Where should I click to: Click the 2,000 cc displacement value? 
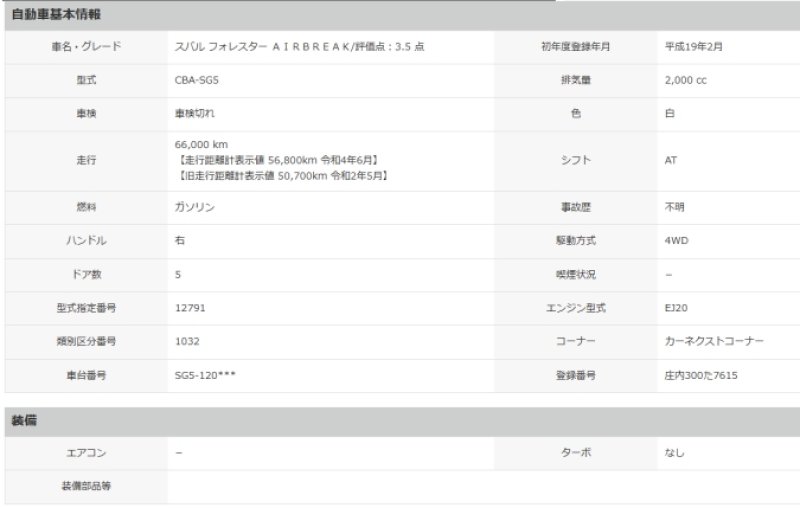(685, 80)
